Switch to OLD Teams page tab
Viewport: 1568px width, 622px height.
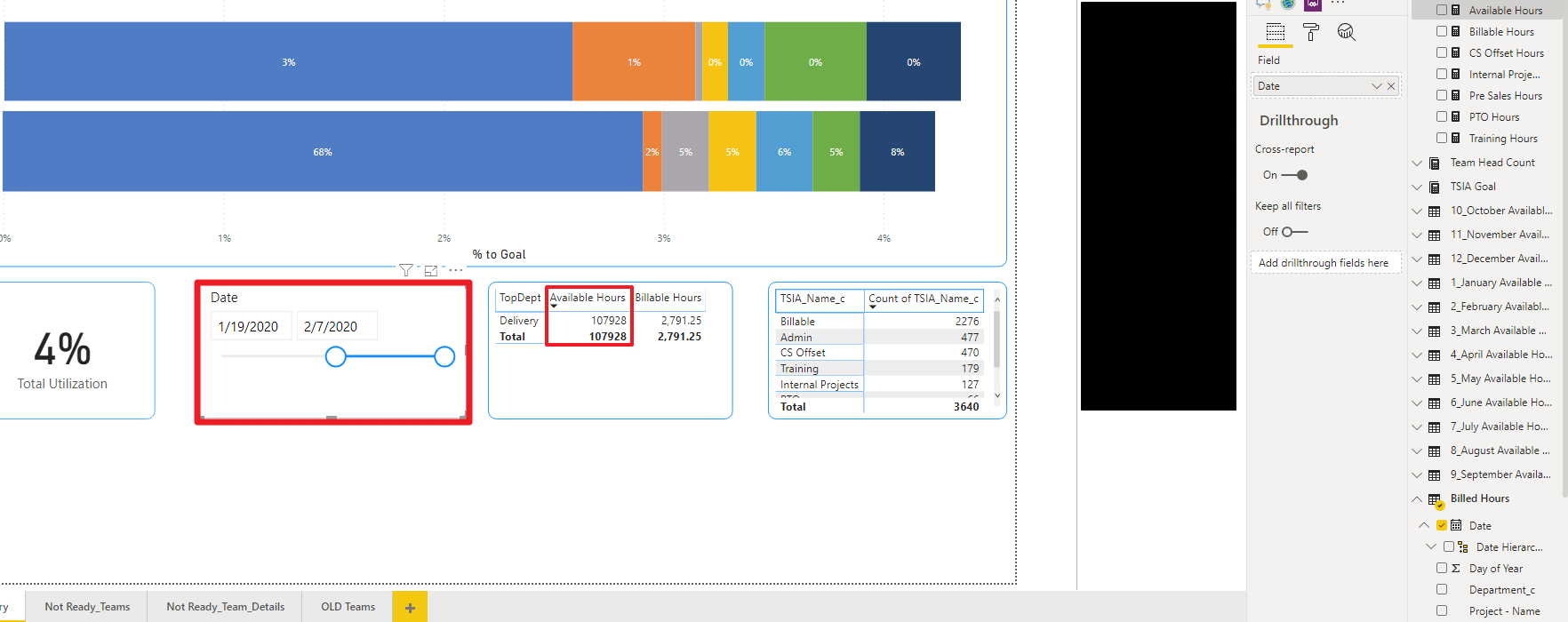(348, 607)
